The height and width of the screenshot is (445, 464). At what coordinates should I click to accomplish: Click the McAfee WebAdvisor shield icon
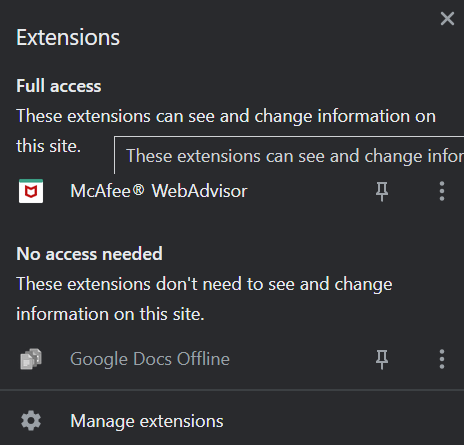(31, 191)
